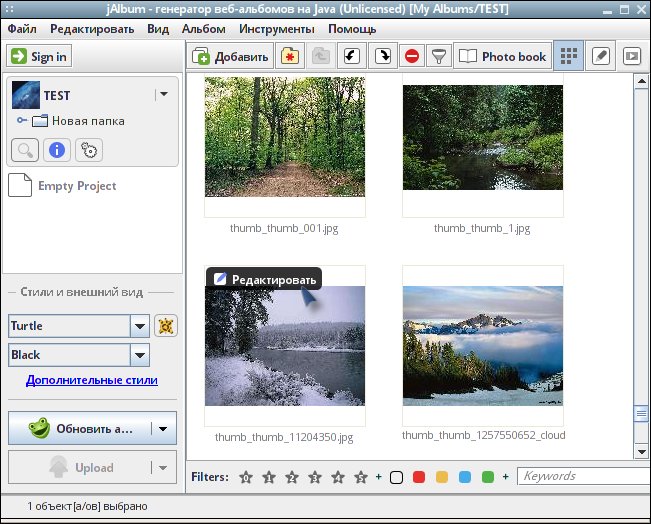Open the Редактировать menu in the menu bar
Screen dimensions: 651x524
[x=92, y=29]
